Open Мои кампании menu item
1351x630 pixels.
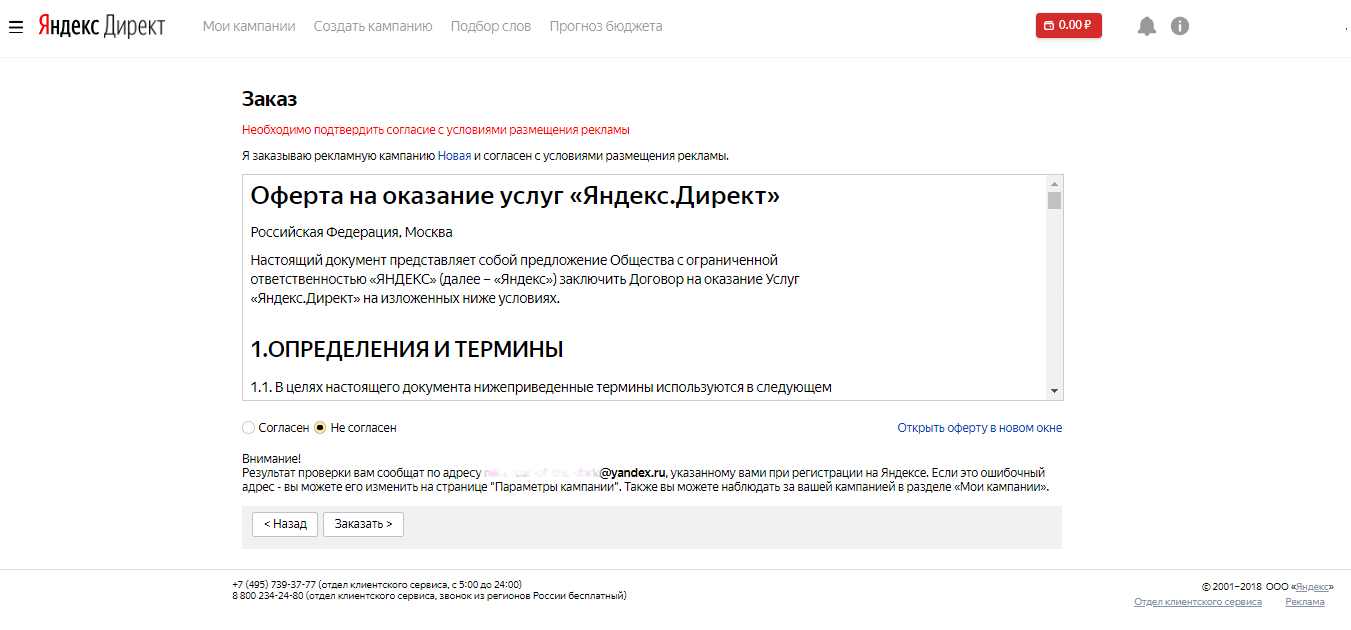(249, 26)
